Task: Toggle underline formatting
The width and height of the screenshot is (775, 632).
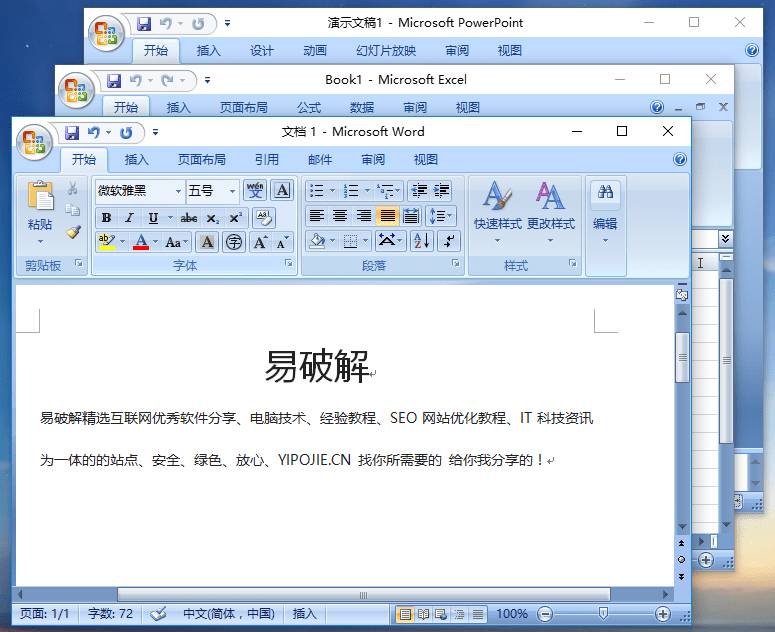Action: 153,218
